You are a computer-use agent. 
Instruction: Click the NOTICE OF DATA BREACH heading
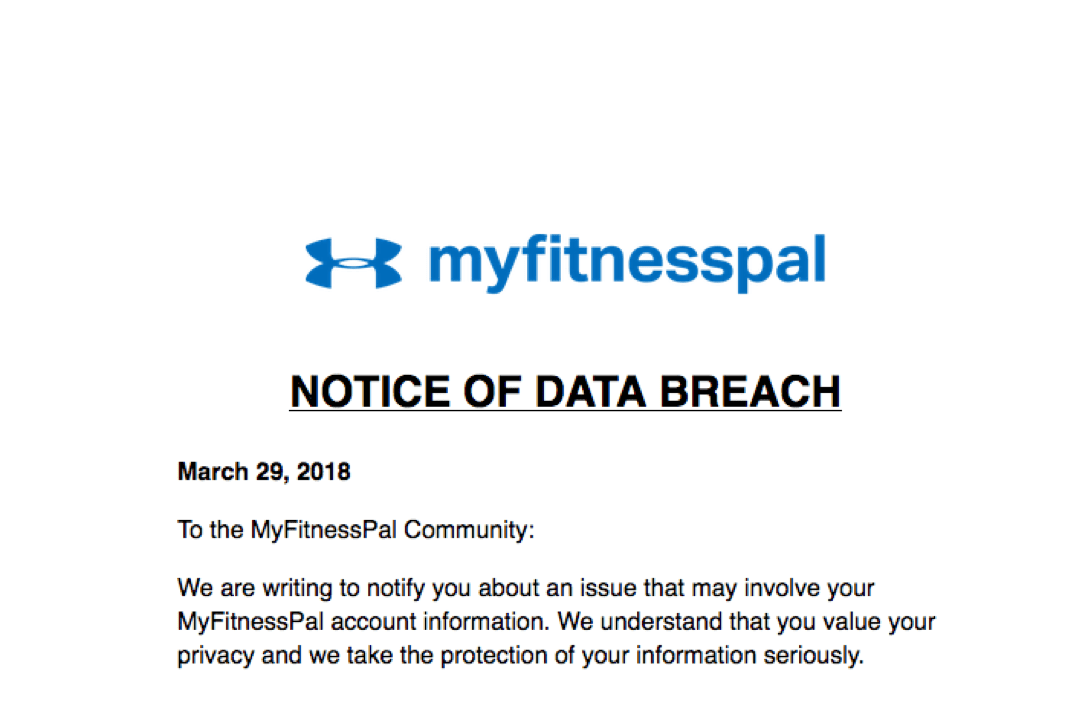click(565, 391)
